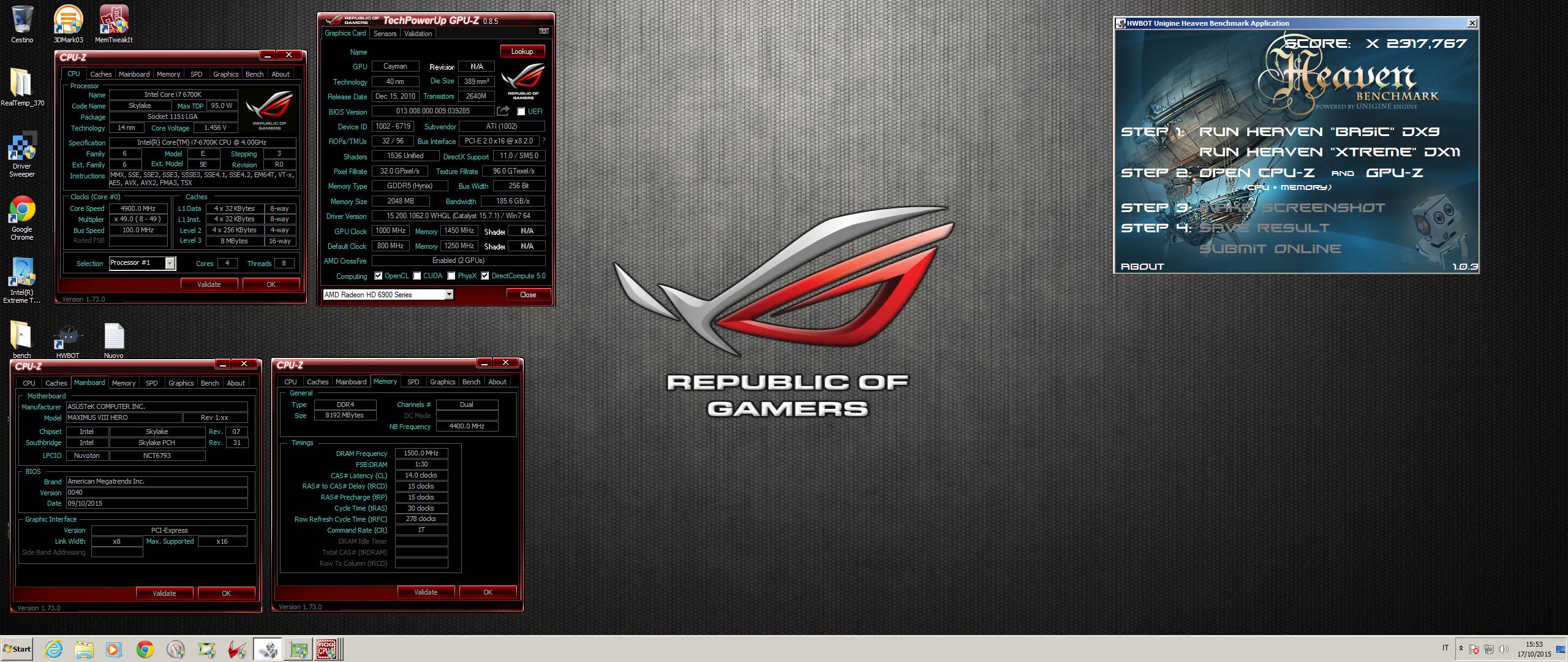Click Save Result in HWBOT Heaven
The image size is (1568, 662).
point(1264,228)
